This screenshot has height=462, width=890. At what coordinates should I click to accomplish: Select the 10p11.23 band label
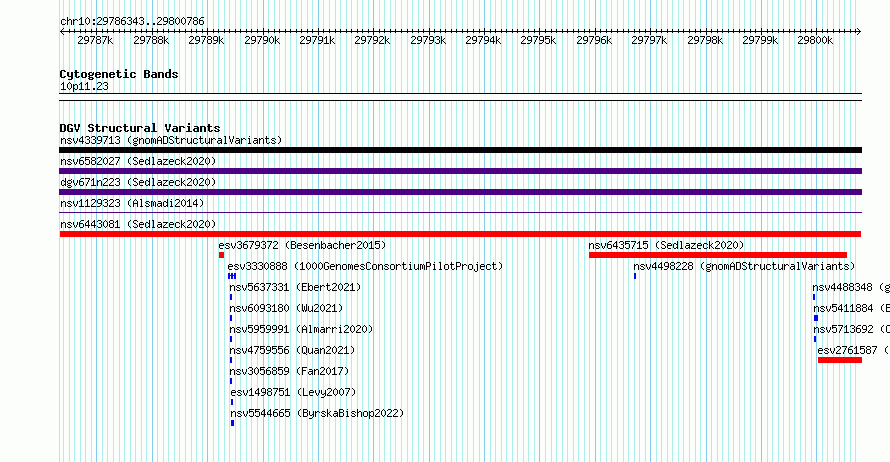[x=84, y=86]
